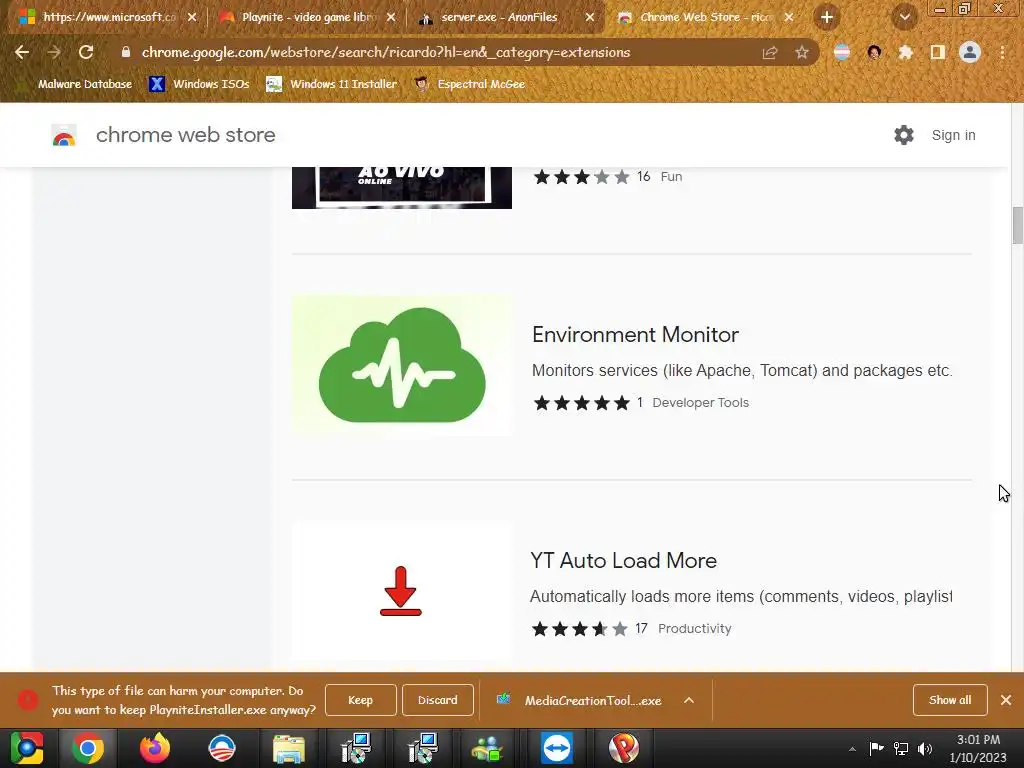This screenshot has width=1024, height=768.
Task: Click the second setup installer taskbar icon
Action: point(423,748)
